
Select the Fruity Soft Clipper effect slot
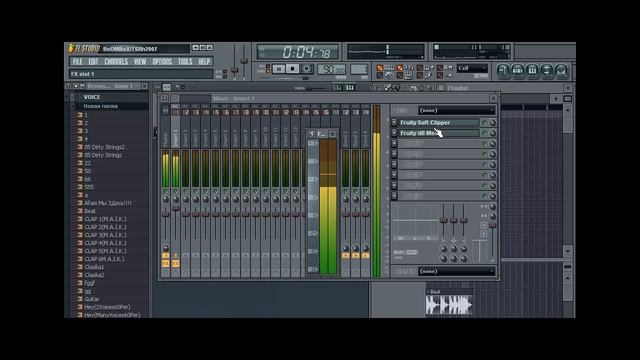(x=438, y=122)
